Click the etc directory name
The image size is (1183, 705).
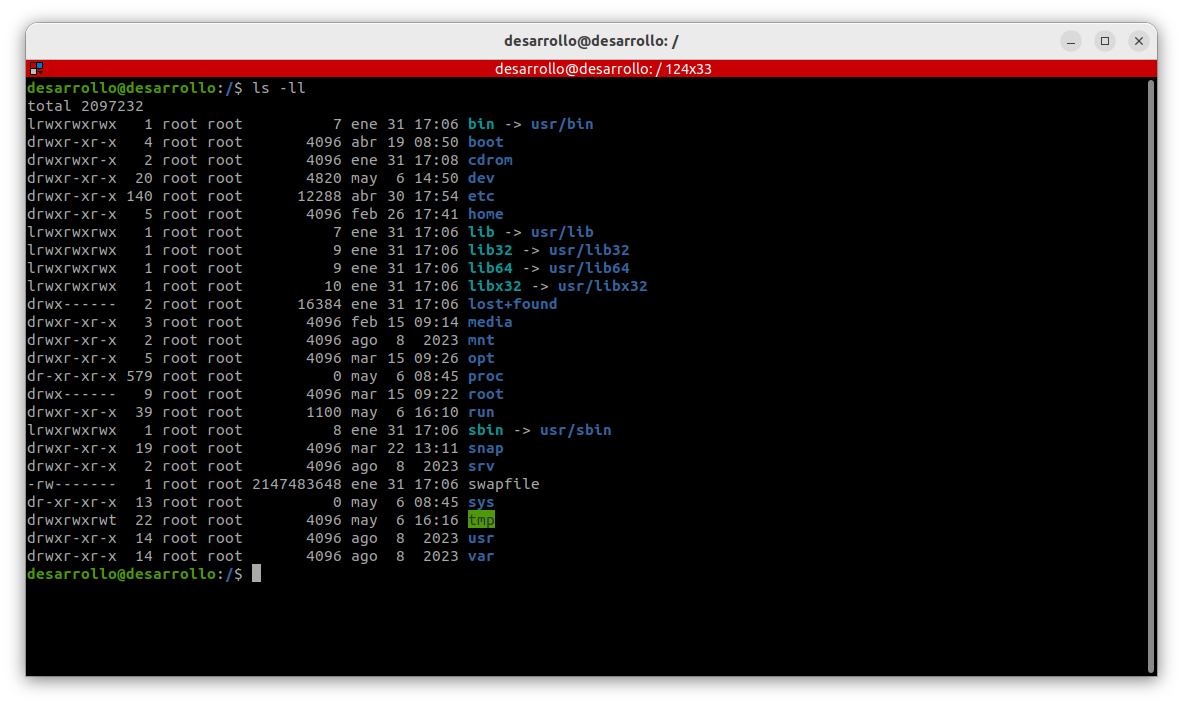[481, 196]
